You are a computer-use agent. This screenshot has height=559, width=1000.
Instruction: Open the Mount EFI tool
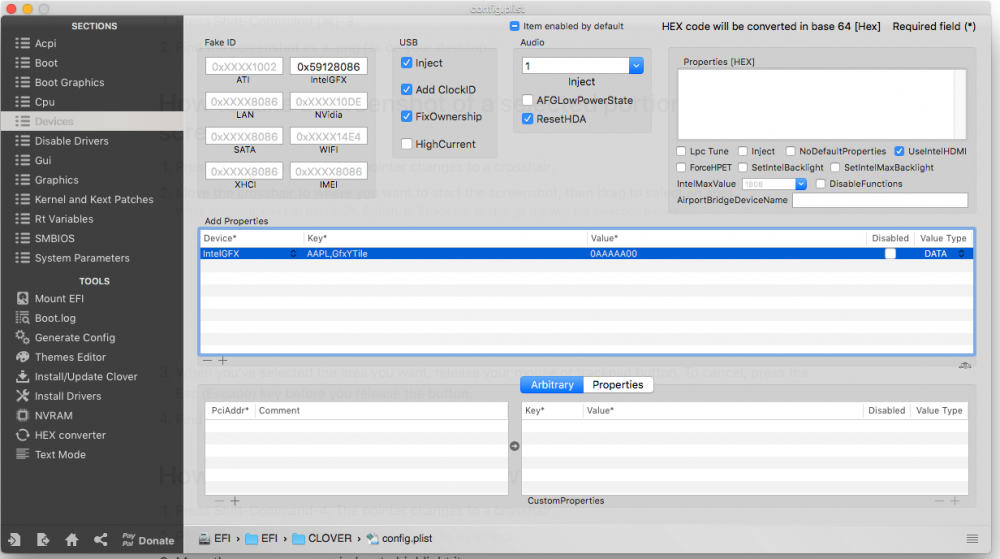tap(59, 298)
